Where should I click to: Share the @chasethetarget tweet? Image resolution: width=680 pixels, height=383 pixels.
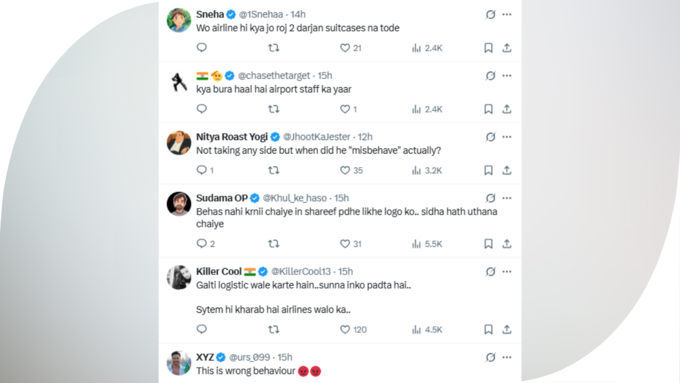click(x=507, y=109)
